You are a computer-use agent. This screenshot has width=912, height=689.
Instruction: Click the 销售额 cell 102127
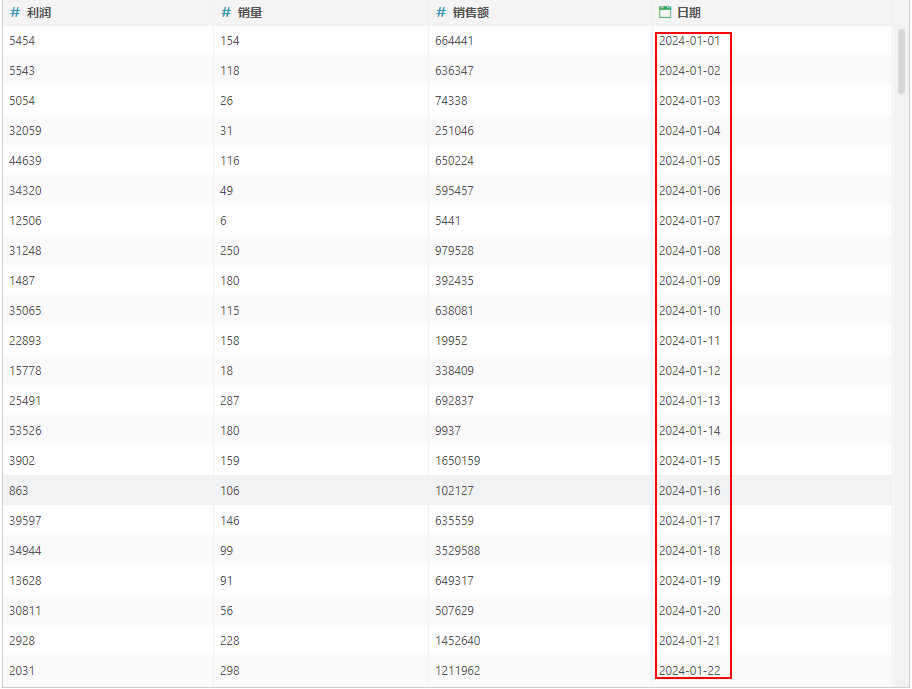454,491
